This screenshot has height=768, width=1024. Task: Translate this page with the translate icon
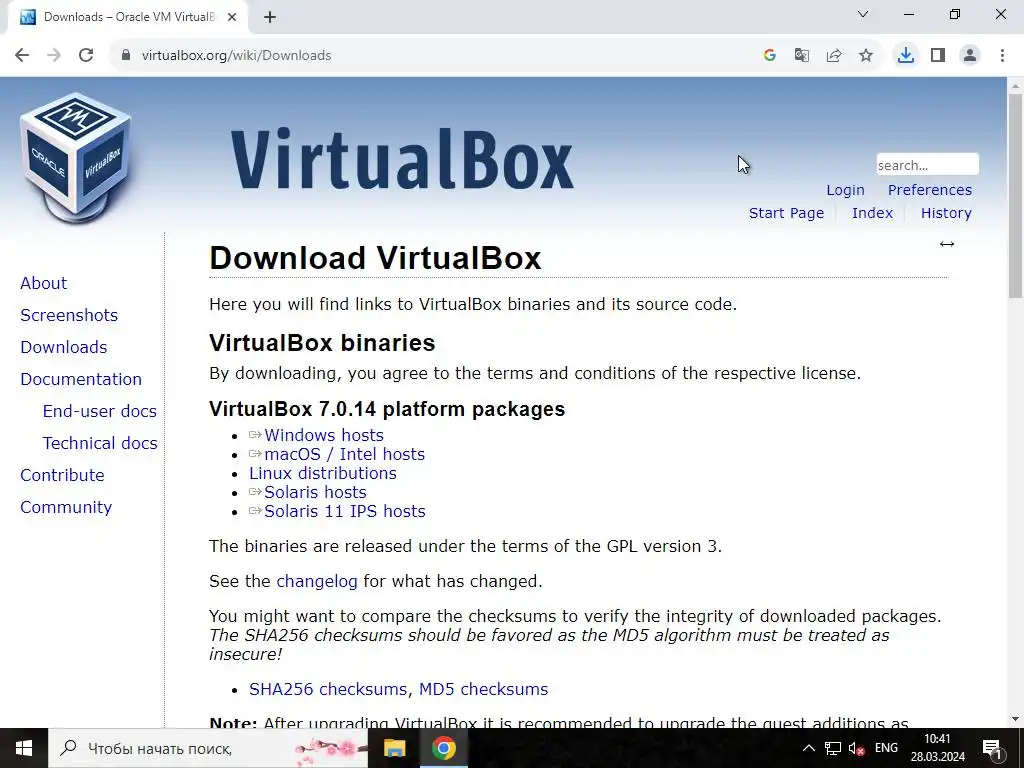point(802,56)
